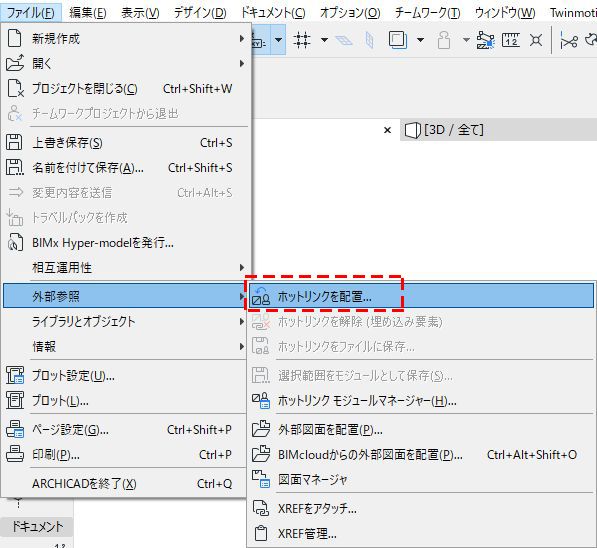This screenshot has height=548, width=597.
Task: Choose 印刷(P)... menu entry
Action: tap(125, 454)
